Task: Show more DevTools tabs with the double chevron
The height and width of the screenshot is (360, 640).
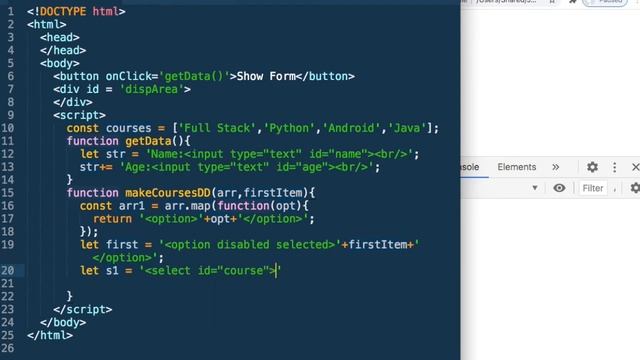Action: (556, 167)
